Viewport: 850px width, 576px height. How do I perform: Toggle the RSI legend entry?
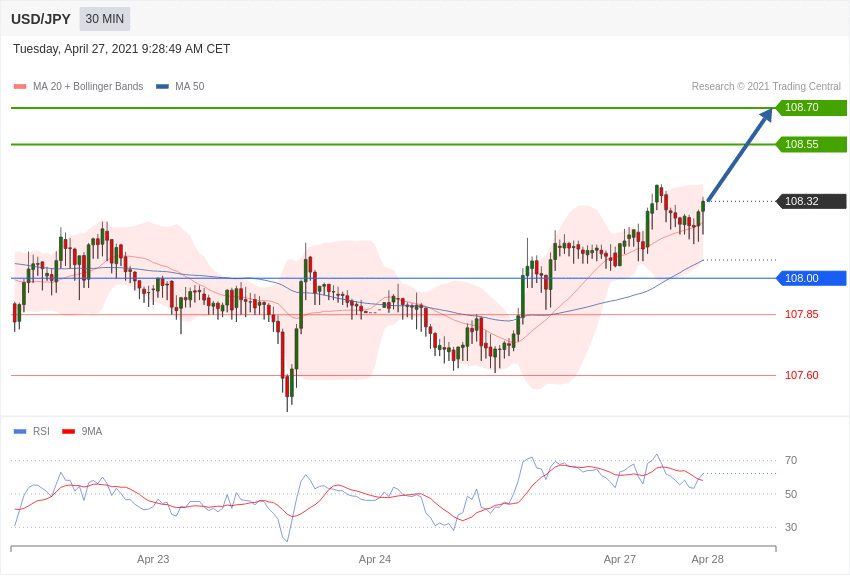tap(31, 431)
